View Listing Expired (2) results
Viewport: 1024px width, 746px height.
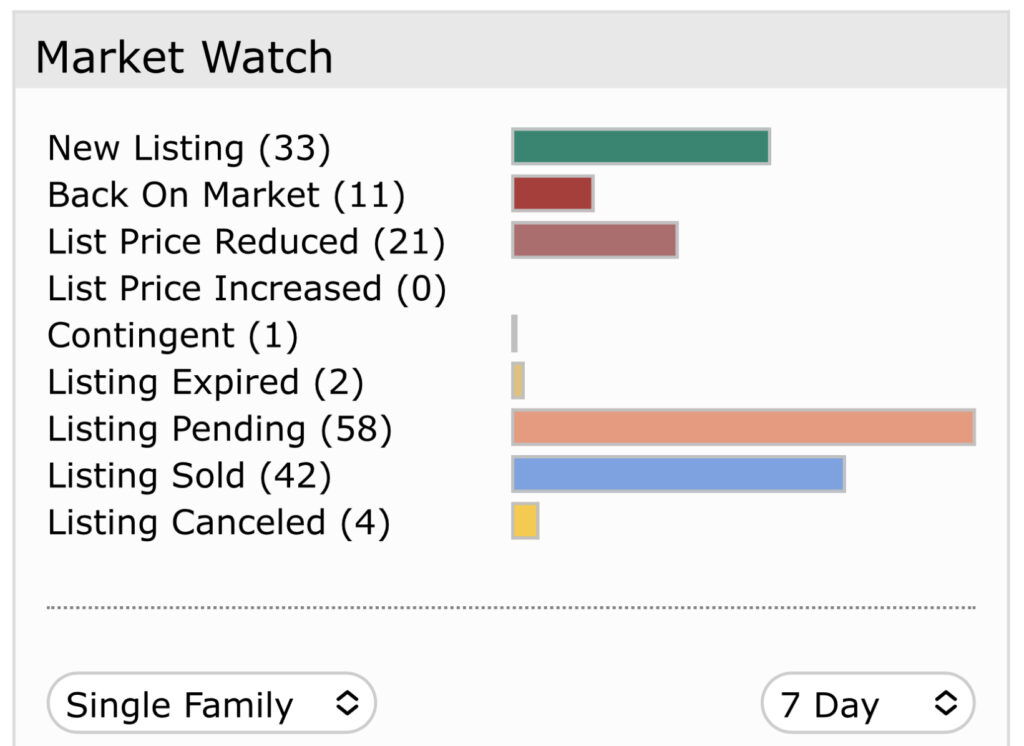[205, 382]
